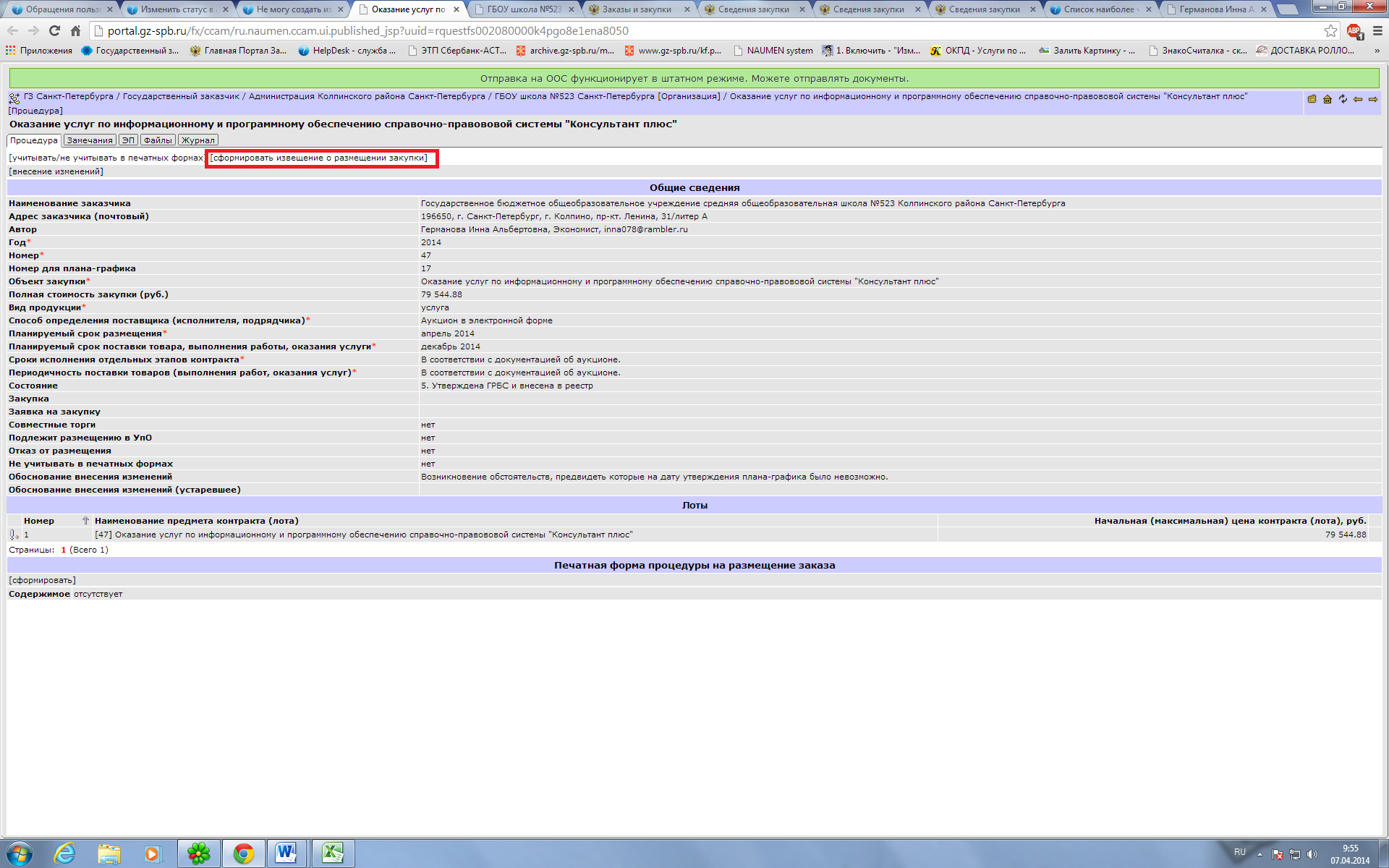The height and width of the screenshot is (868, 1389).
Task: Click page number 1 in Страницы
Action: coord(64,550)
